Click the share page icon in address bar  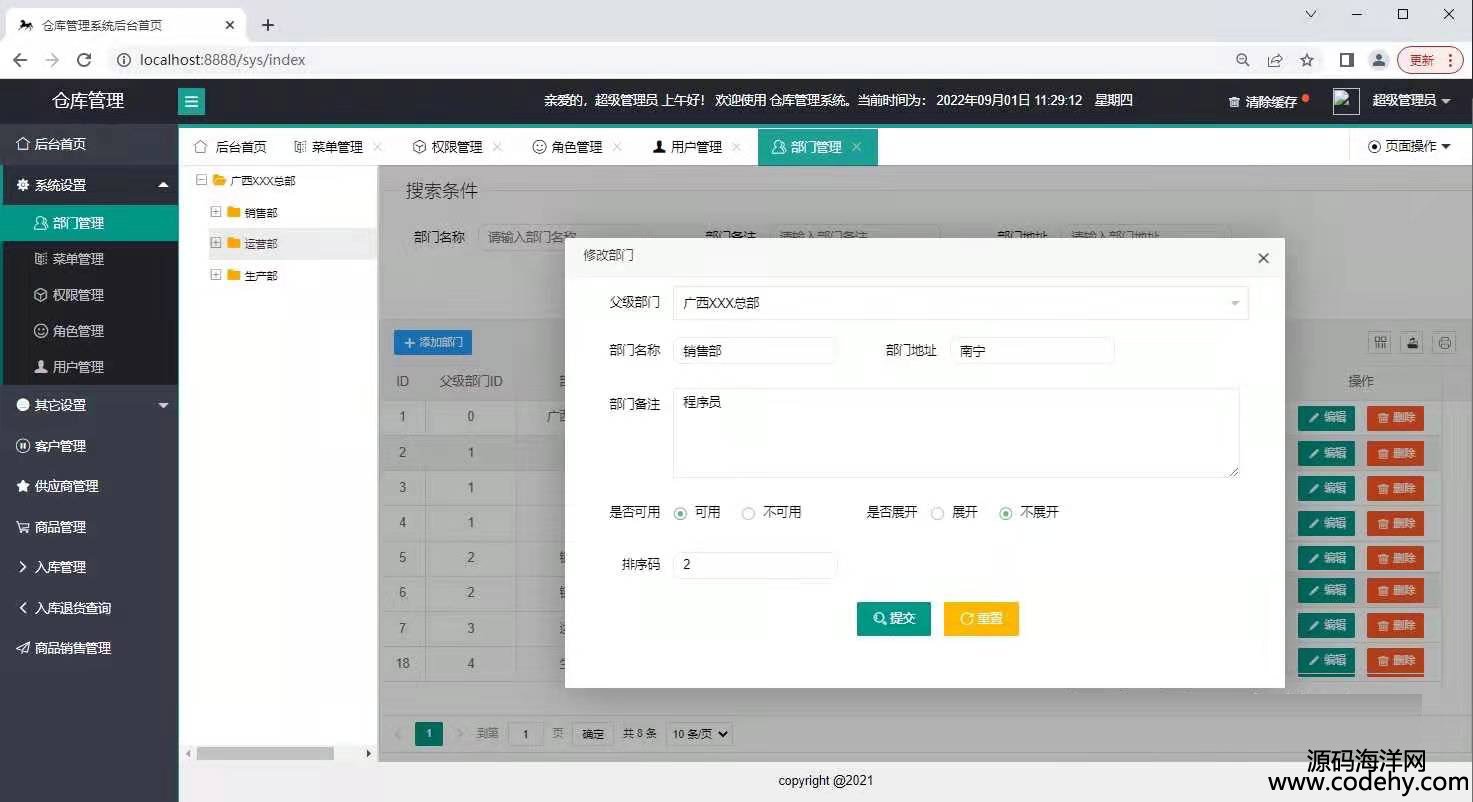tap(1275, 60)
